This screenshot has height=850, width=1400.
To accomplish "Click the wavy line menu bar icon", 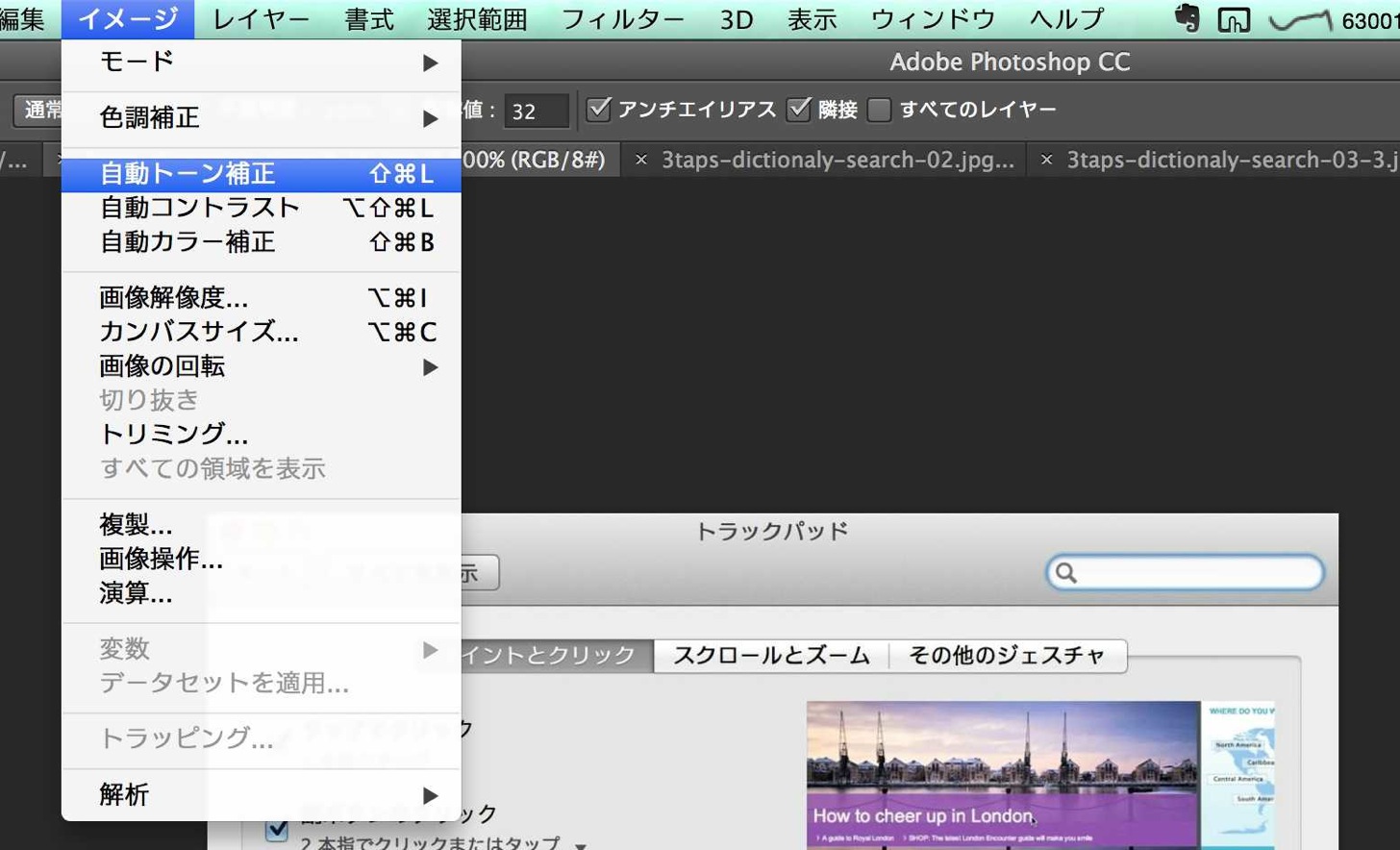I will [1300, 20].
